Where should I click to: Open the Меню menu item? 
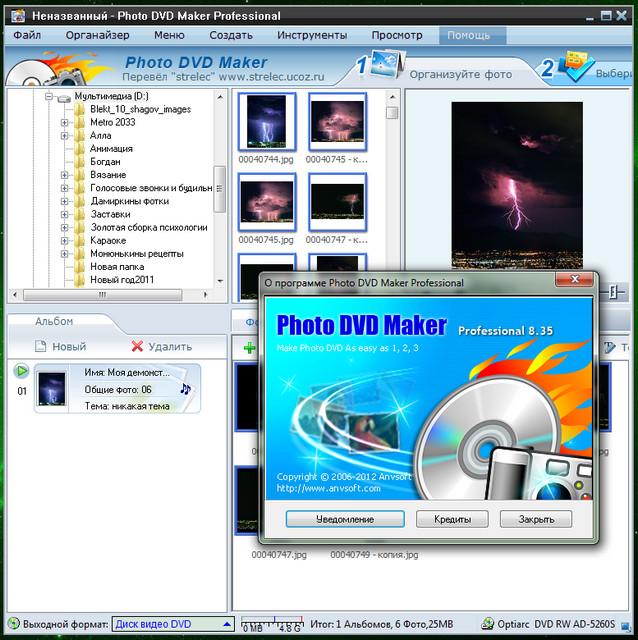[x=169, y=35]
